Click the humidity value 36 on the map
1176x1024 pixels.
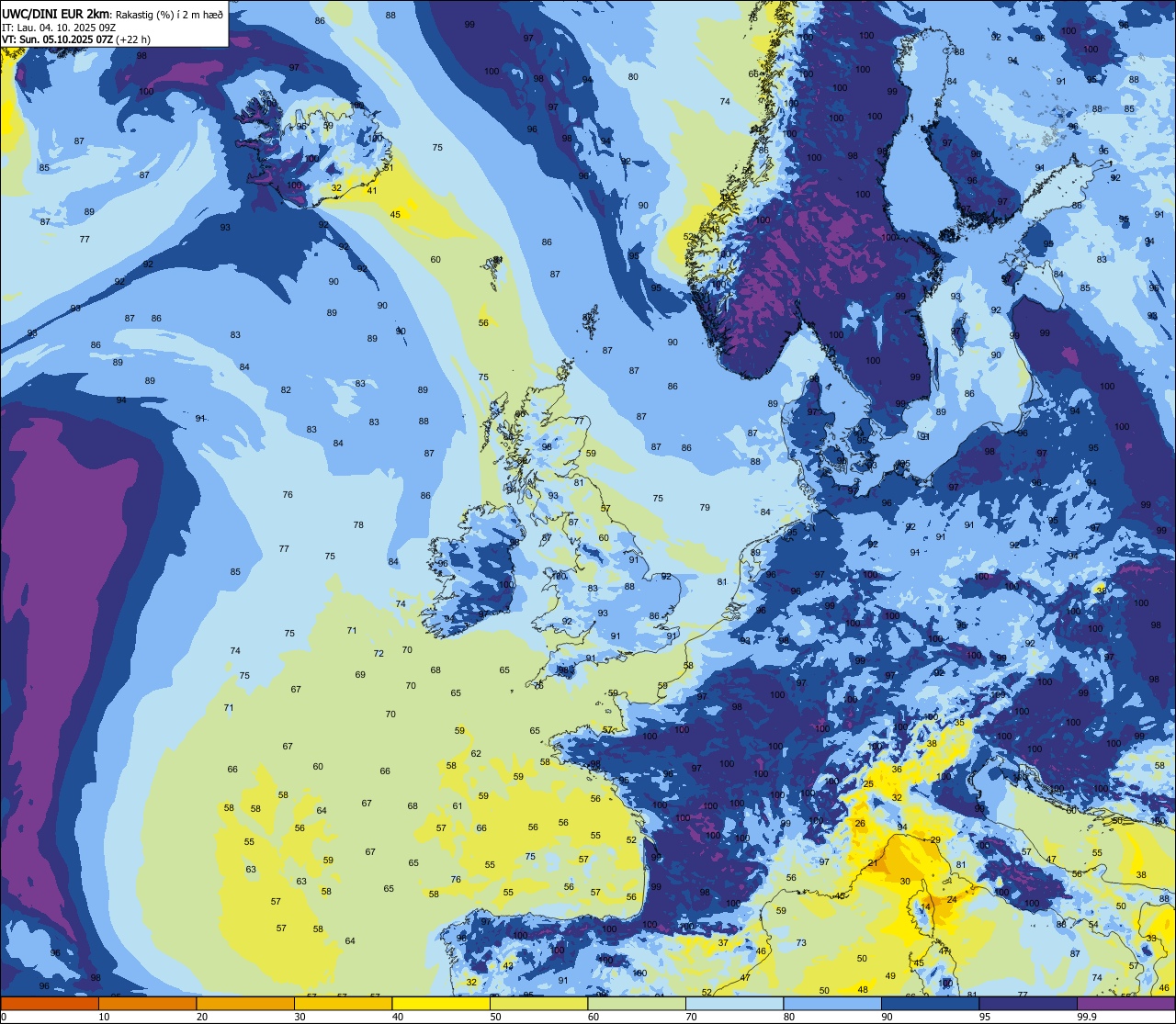(x=897, y=770)
